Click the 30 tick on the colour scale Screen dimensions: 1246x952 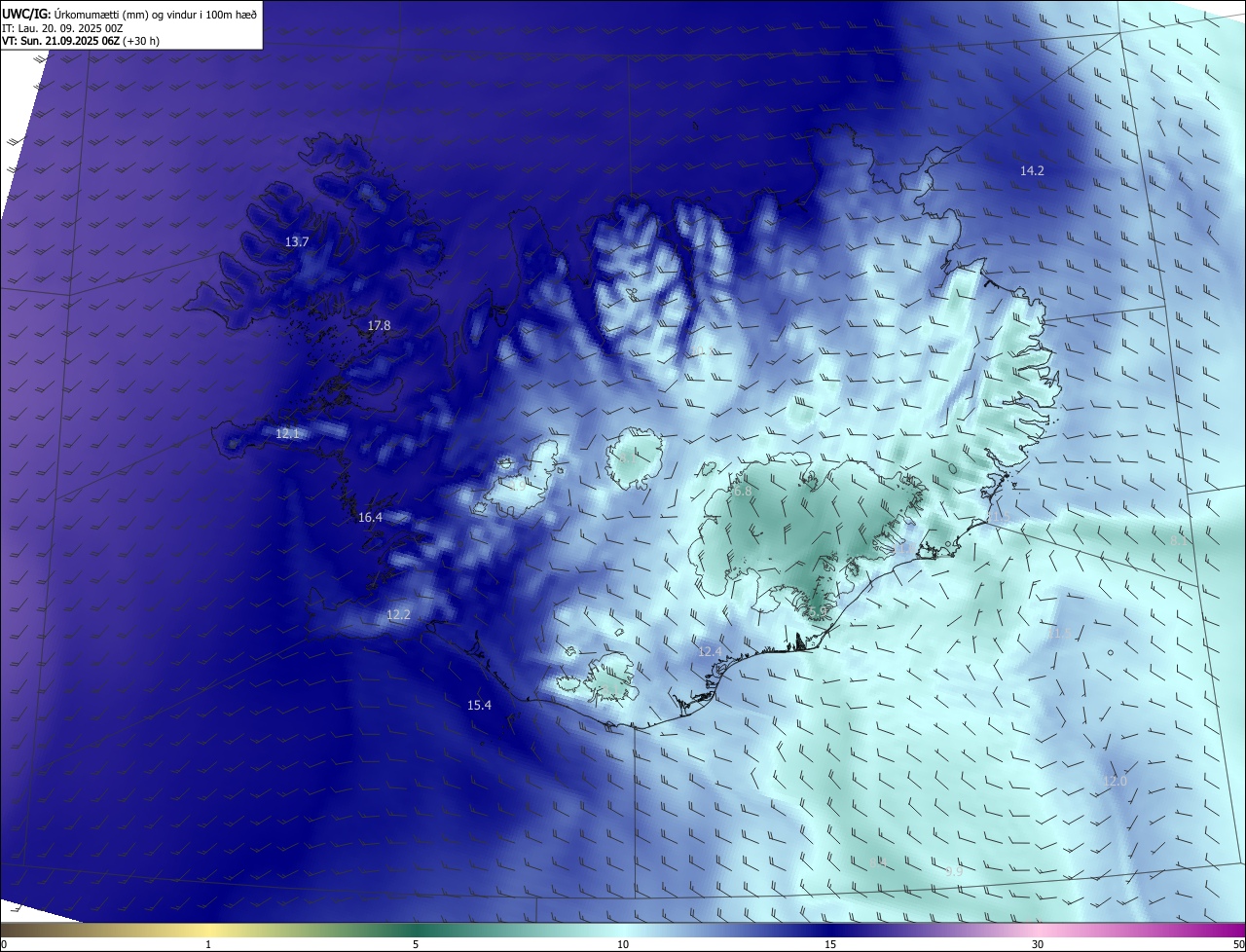(1038, 944)
